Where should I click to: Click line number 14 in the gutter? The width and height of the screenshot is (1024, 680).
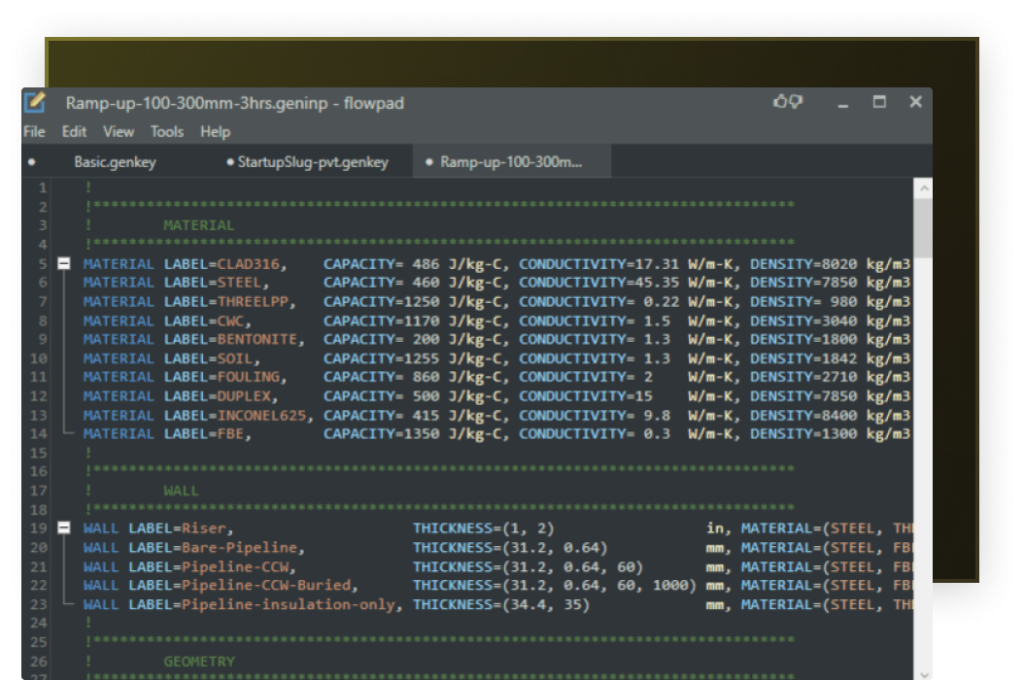41,434
